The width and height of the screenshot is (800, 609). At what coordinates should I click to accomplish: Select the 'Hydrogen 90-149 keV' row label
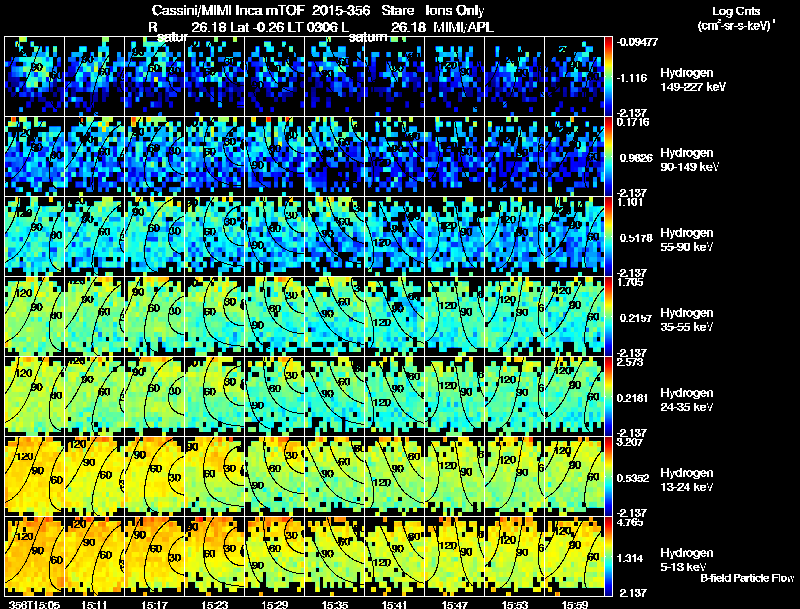689,160
